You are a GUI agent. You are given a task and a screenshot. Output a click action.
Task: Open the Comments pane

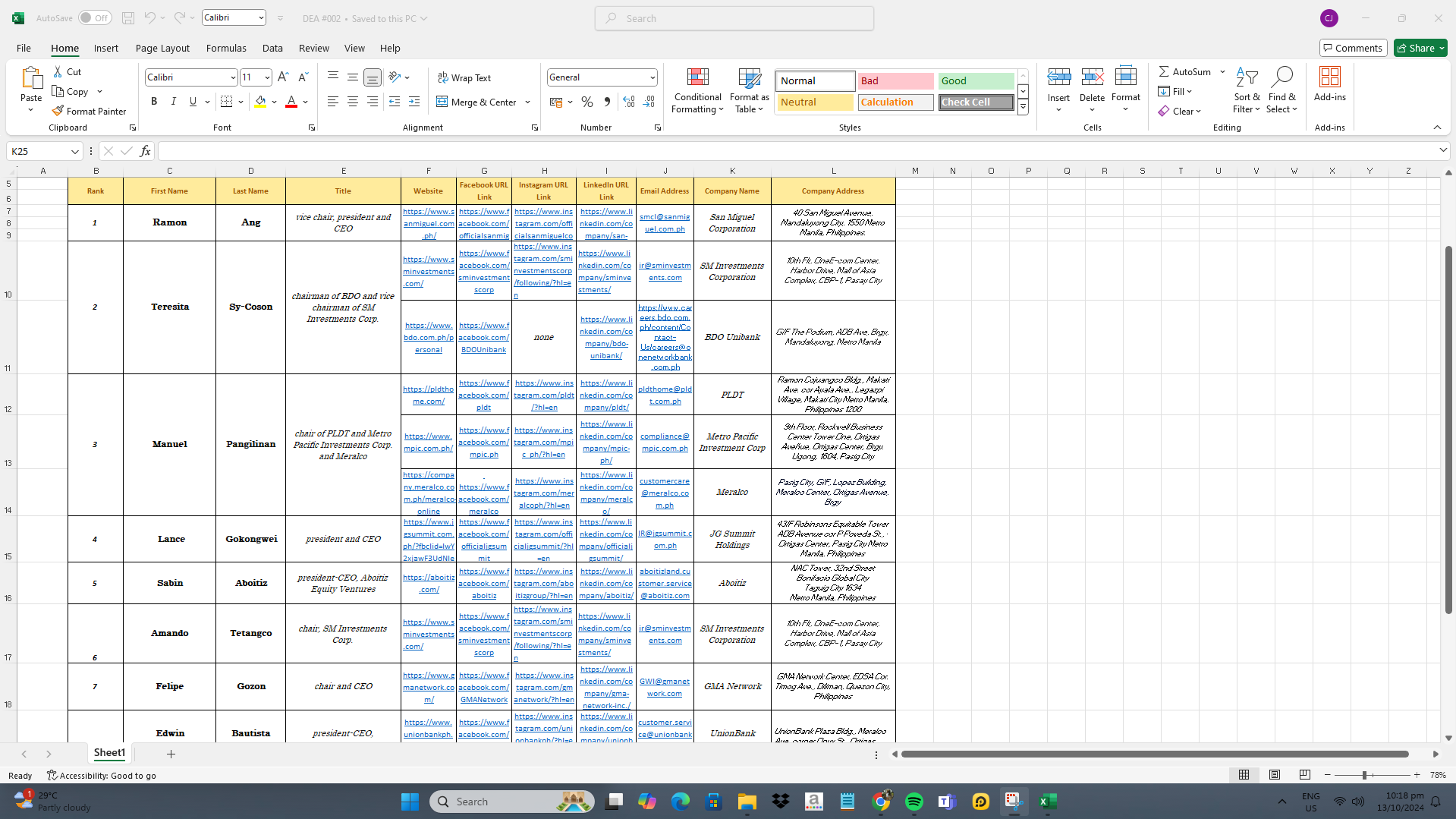pyautogui.click(x=1353, y=48)
